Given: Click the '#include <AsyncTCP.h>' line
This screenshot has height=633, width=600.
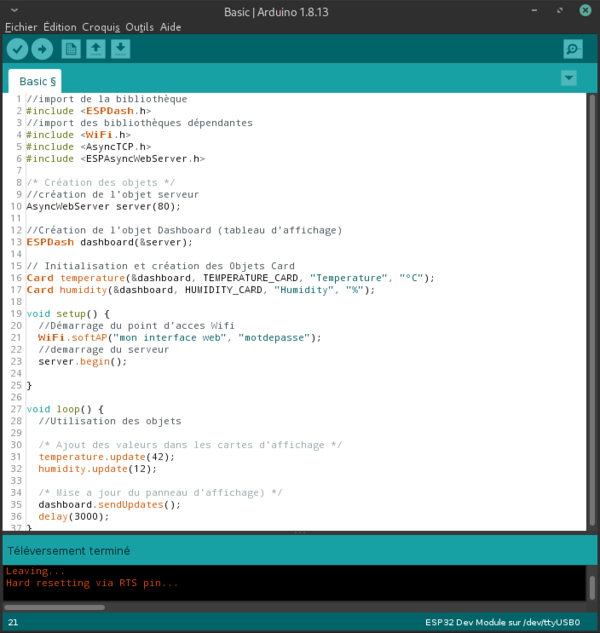Looking at the screenshot, I should point(89,147).
